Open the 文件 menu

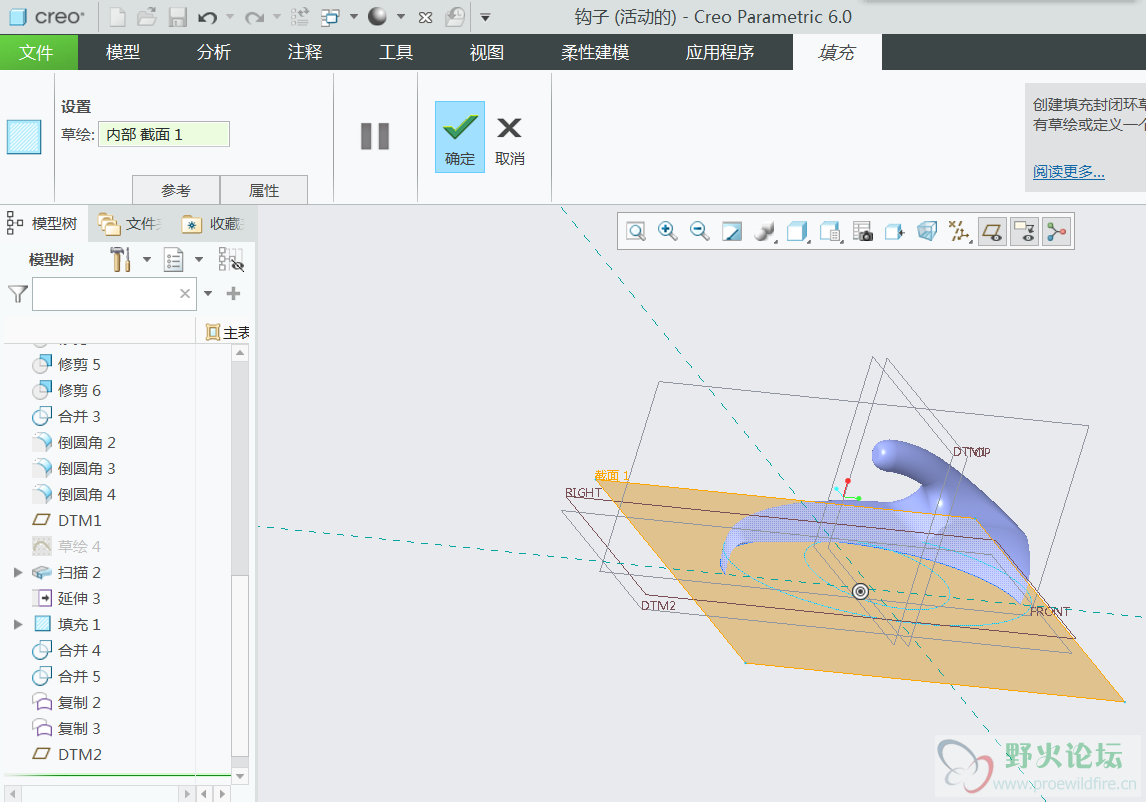click(37, 52)
